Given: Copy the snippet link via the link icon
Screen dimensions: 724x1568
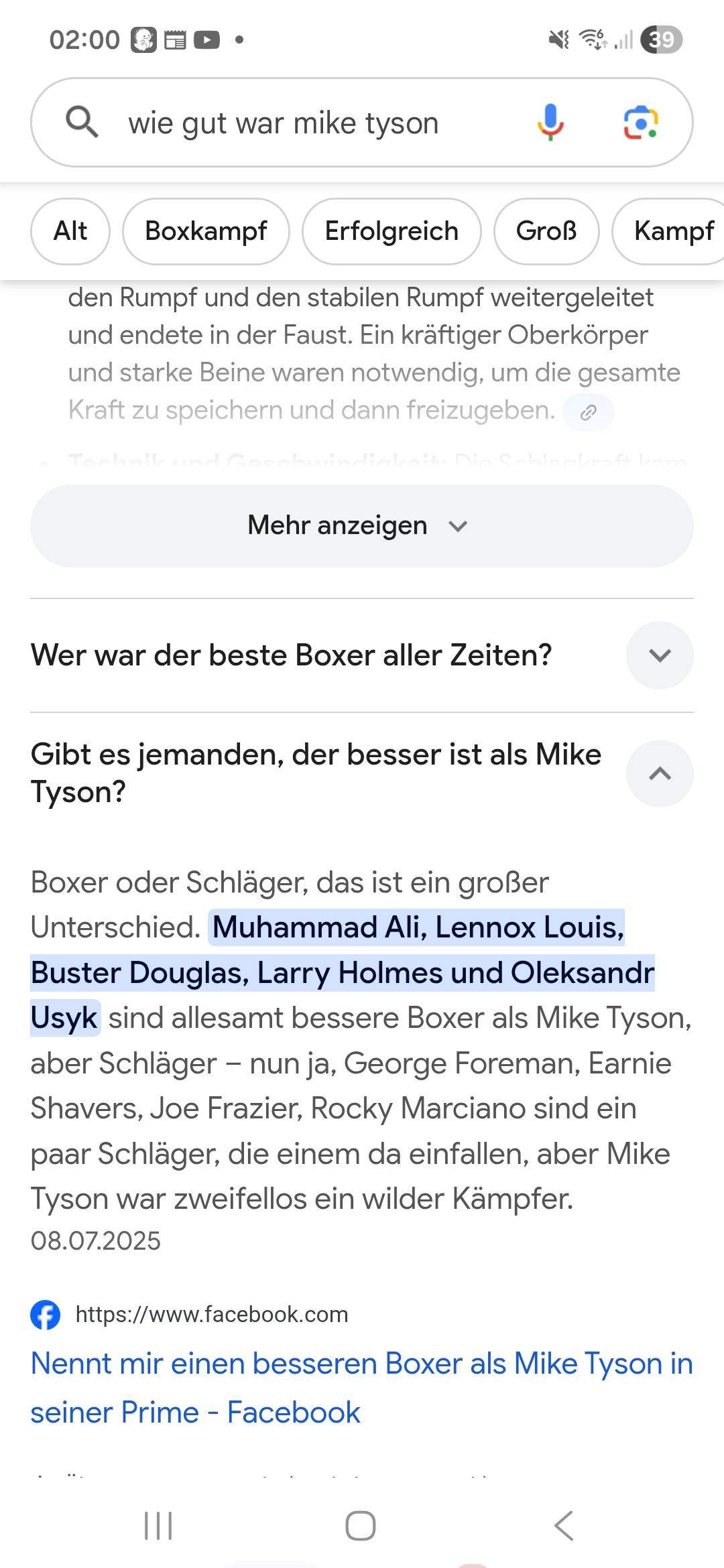Looking at the screenshot, I should pyautogui.click(x=588, y=411).
